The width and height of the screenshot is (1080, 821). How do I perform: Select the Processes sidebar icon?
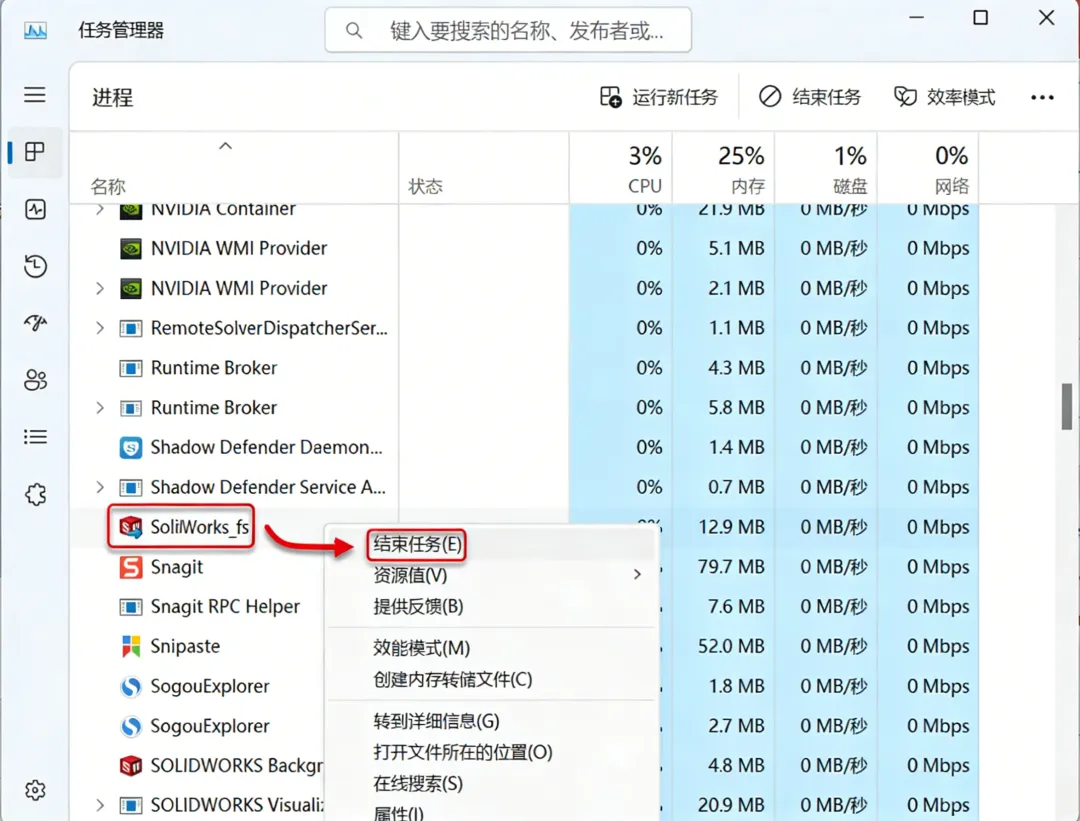point(34,152)
